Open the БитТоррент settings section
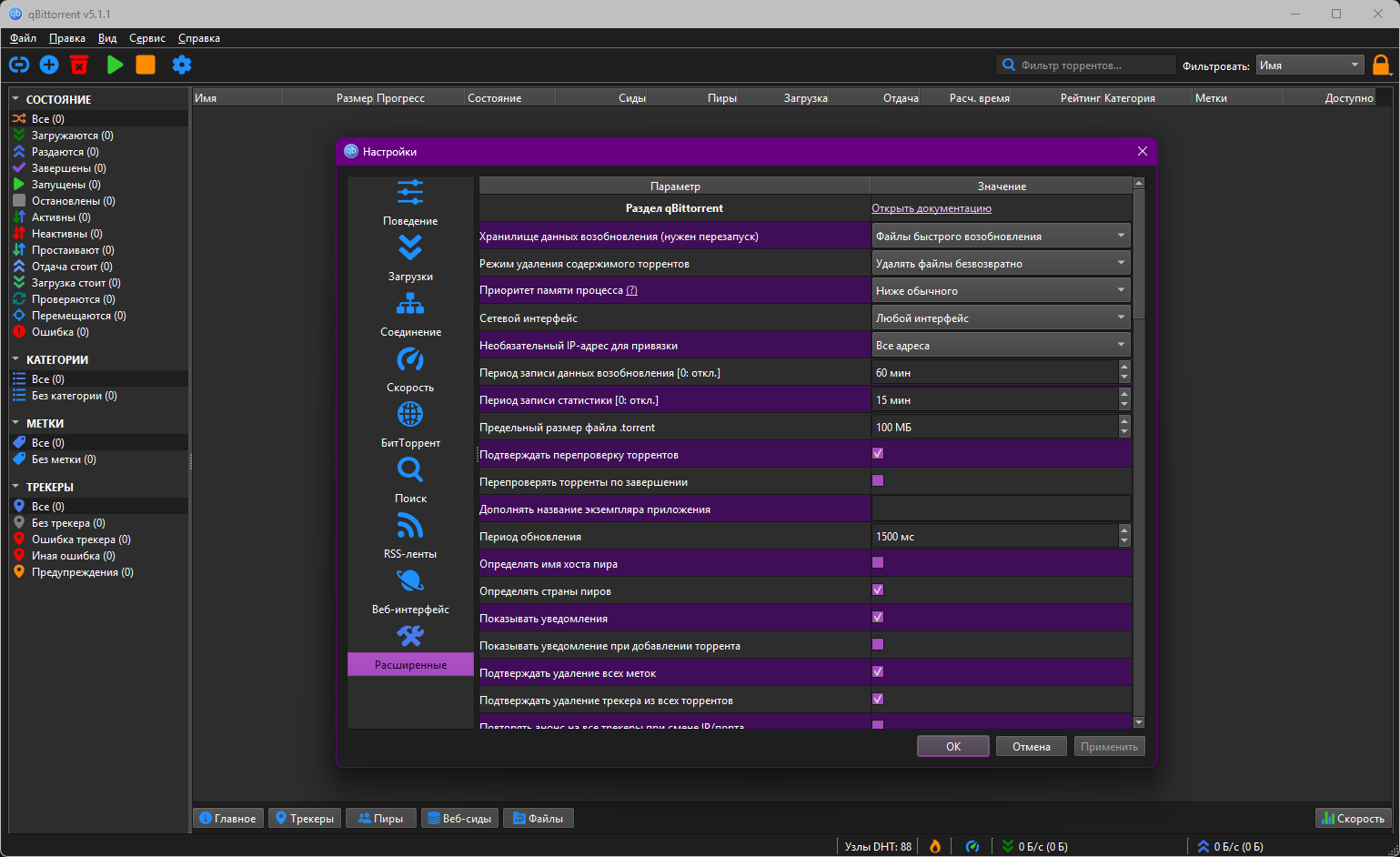This screenshot has height=857, width=1400. [x=410, y=426]
